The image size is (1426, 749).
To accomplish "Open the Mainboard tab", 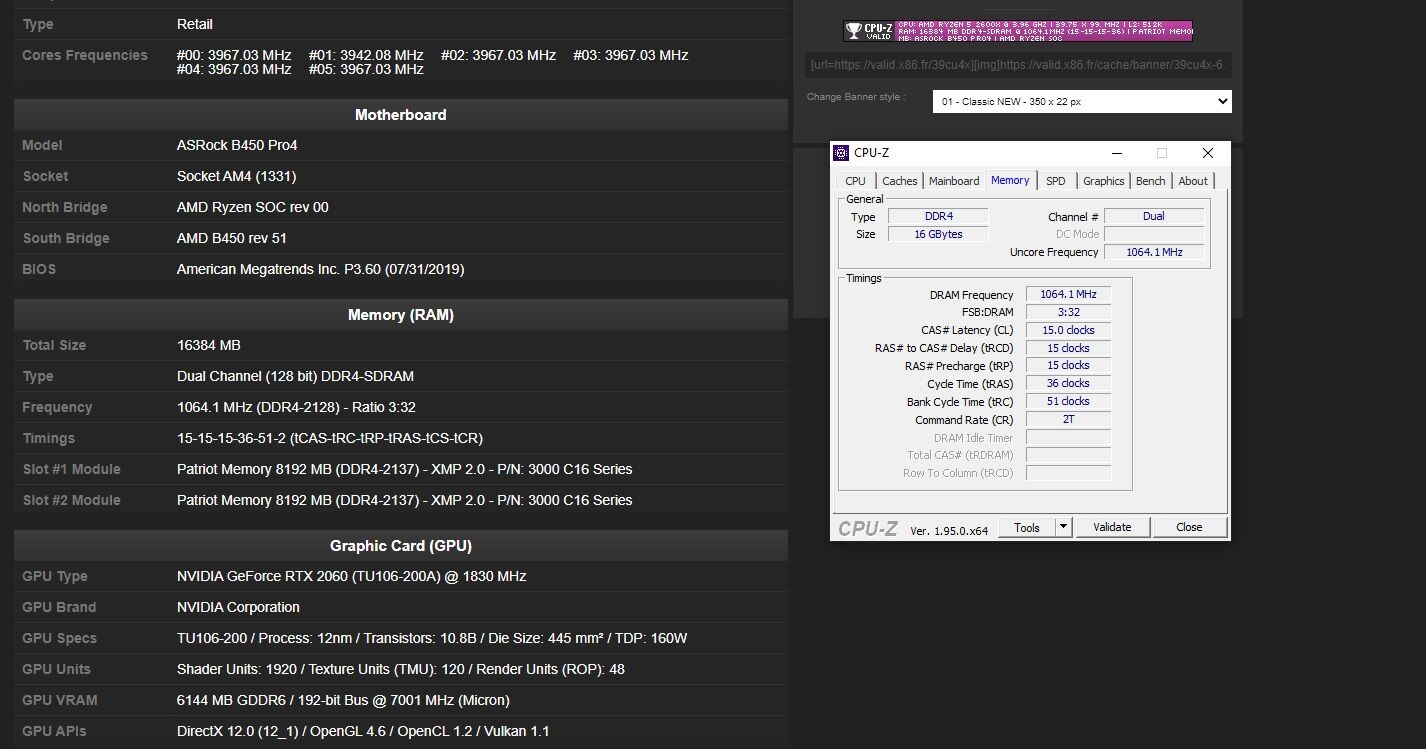I will pyautogui.click(x=954, y=181).
